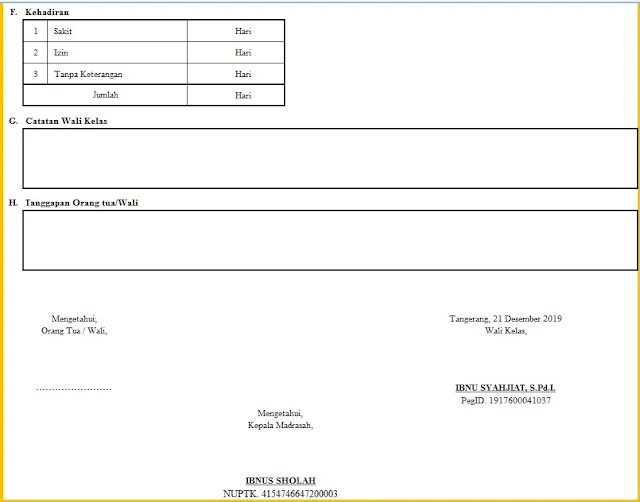The width and height of the screenshot is (640, 502).
Task: Click the 'Mengetahui;' text above 'Orang Tua / Wali,'
Action: 74,319
